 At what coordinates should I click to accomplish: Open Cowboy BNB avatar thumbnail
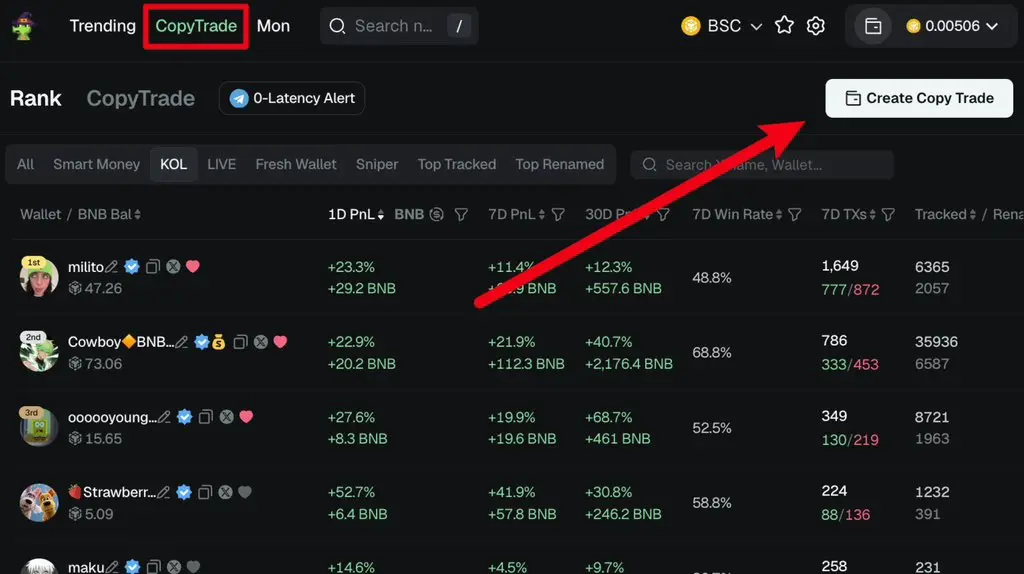coord(39,351)
